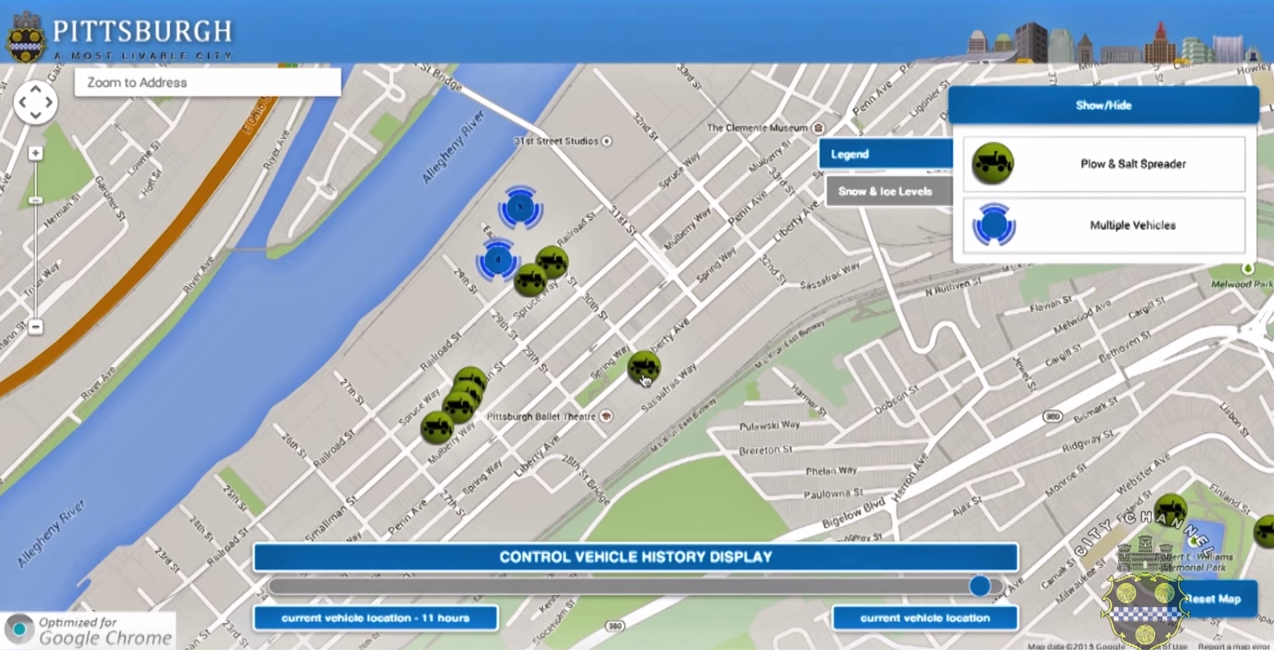The image size is (1274, 650).
Task: Click the Pittsburgh Ballet Theatre place icon
Action: coord(605,416)
